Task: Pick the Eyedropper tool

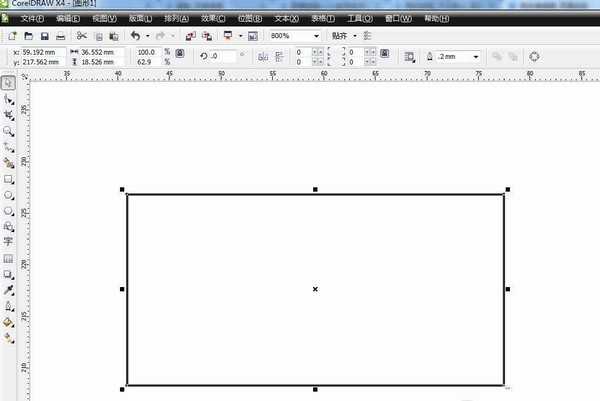Action: pos(8,290)
